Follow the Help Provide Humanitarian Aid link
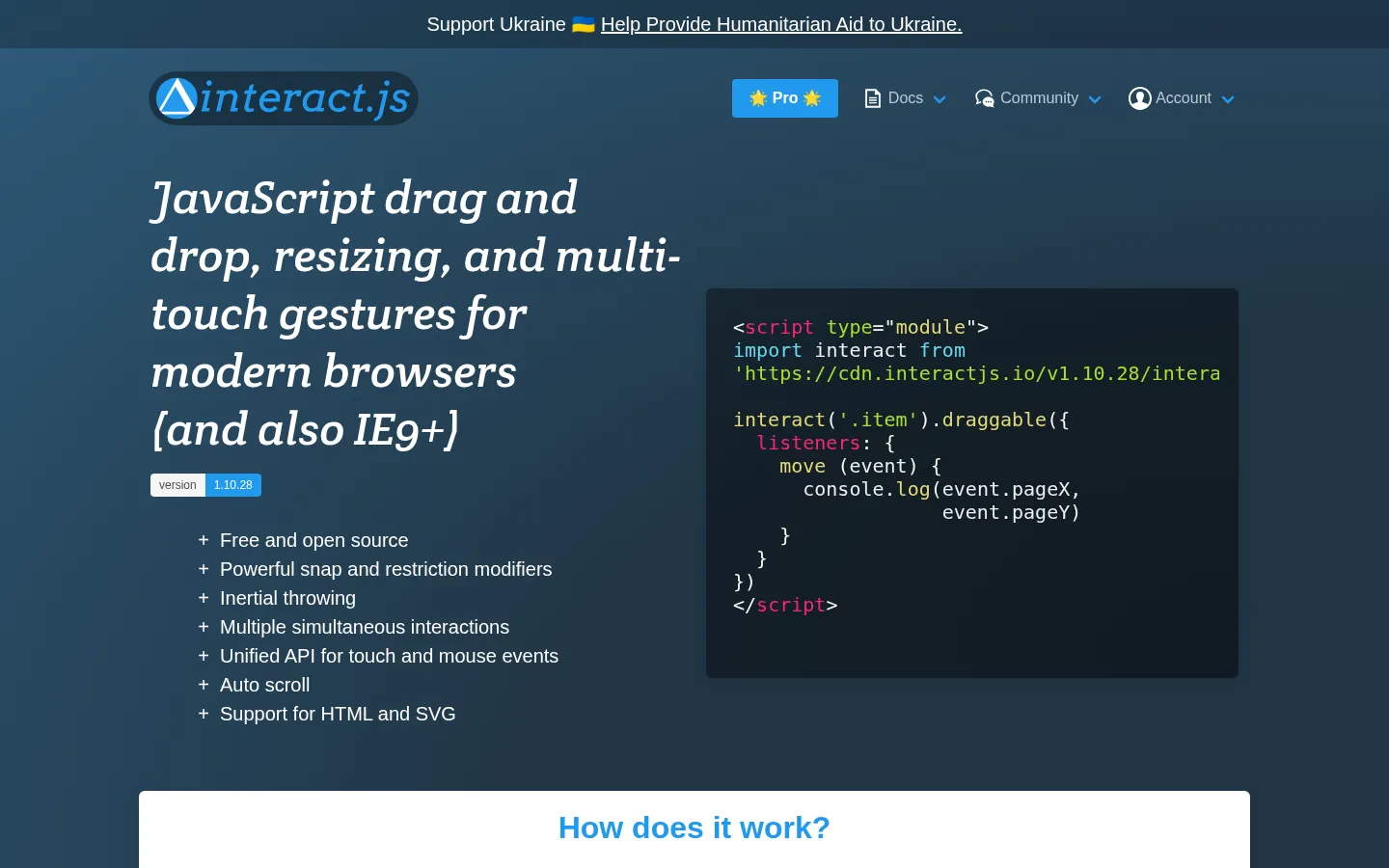 pos(781,24)
